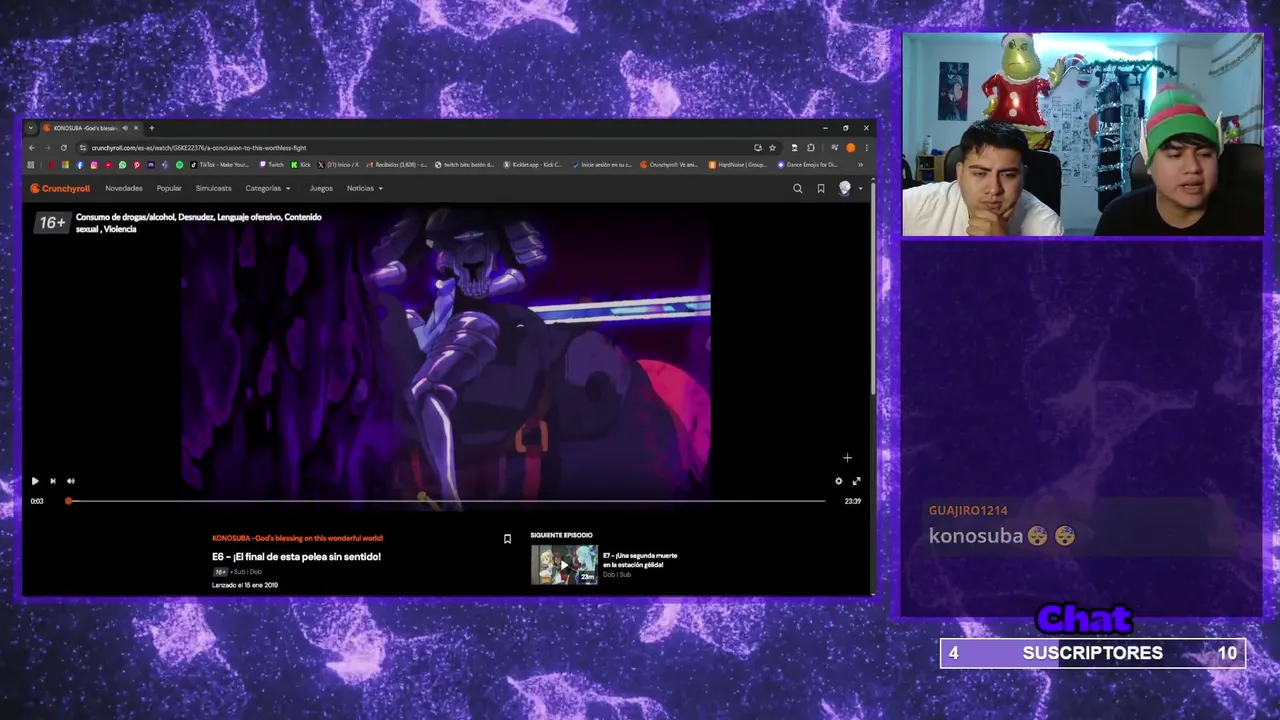This screenshot has width=1280, height=720.
Task: Mute the KONOSUBA tab audio icon
Action: point(125,128)
